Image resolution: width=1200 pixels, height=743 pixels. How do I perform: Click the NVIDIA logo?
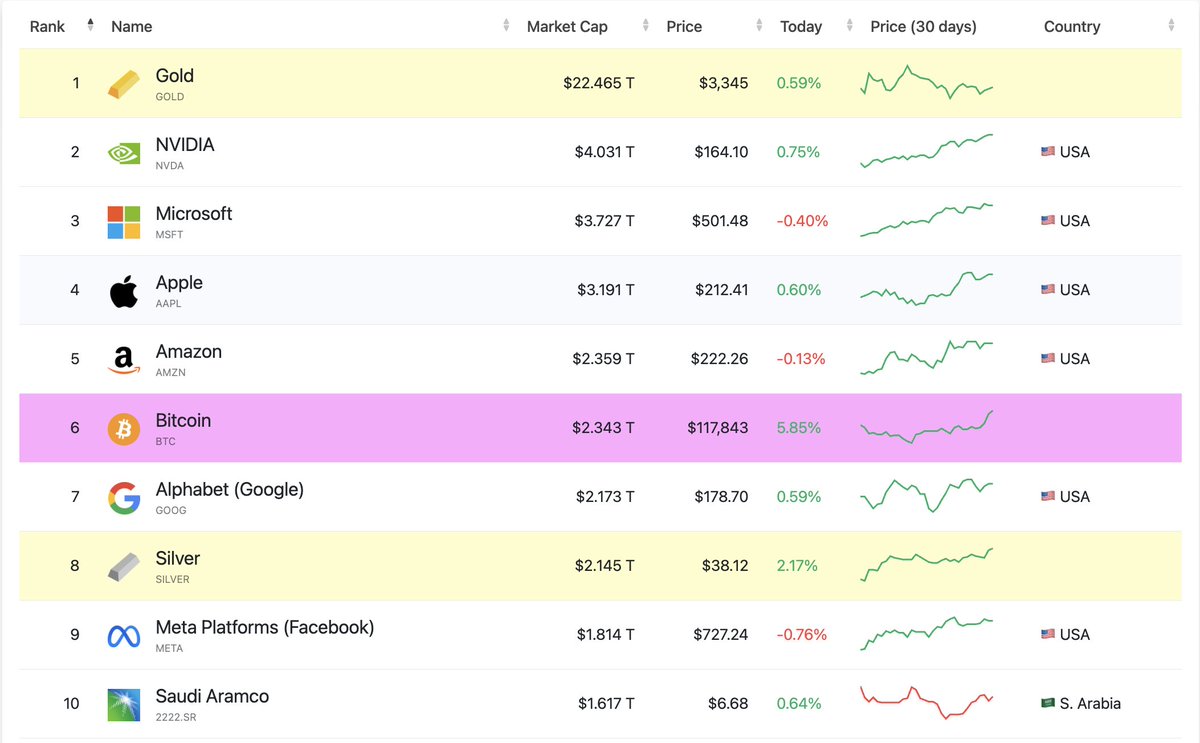coord(122,151)
